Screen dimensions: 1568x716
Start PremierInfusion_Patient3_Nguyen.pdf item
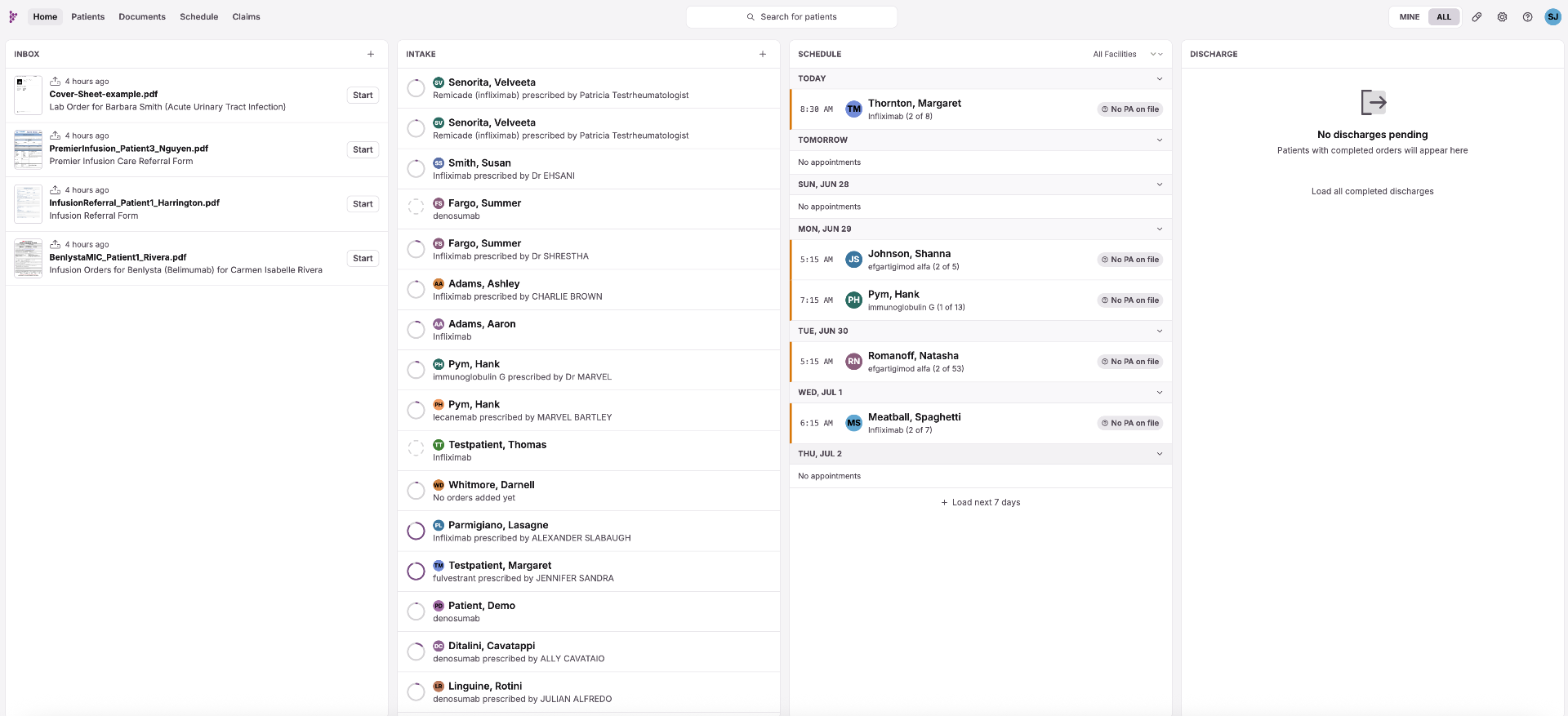tap(363, 149)
